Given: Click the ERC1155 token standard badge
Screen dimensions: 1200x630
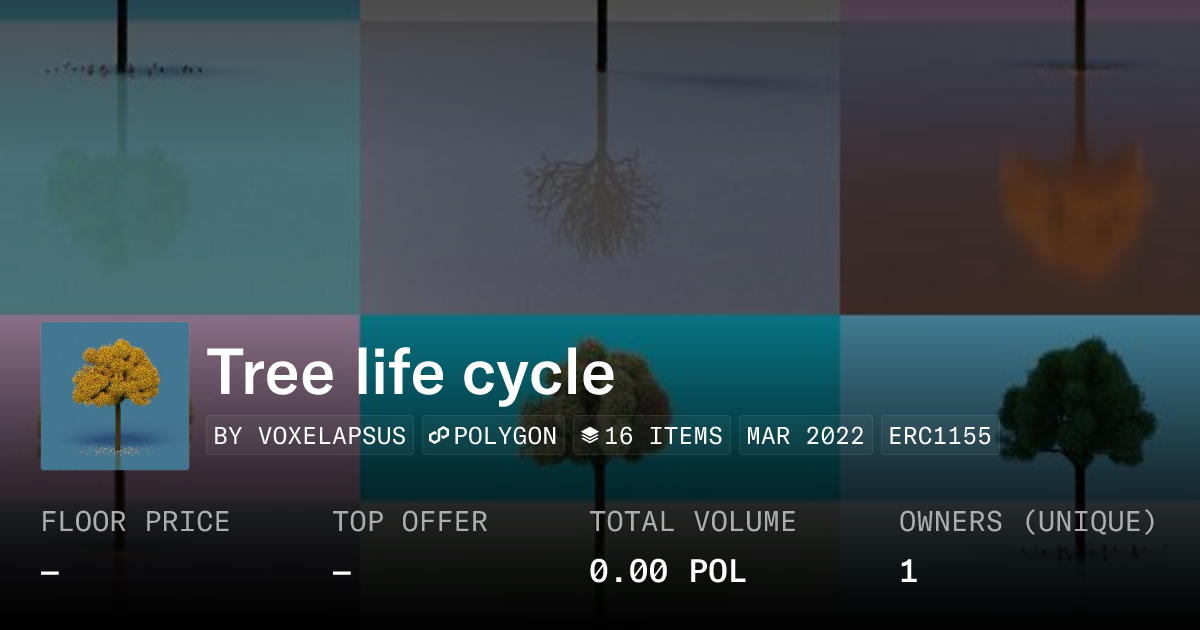Looking at the screenshot, I should (x=940, y=436).
